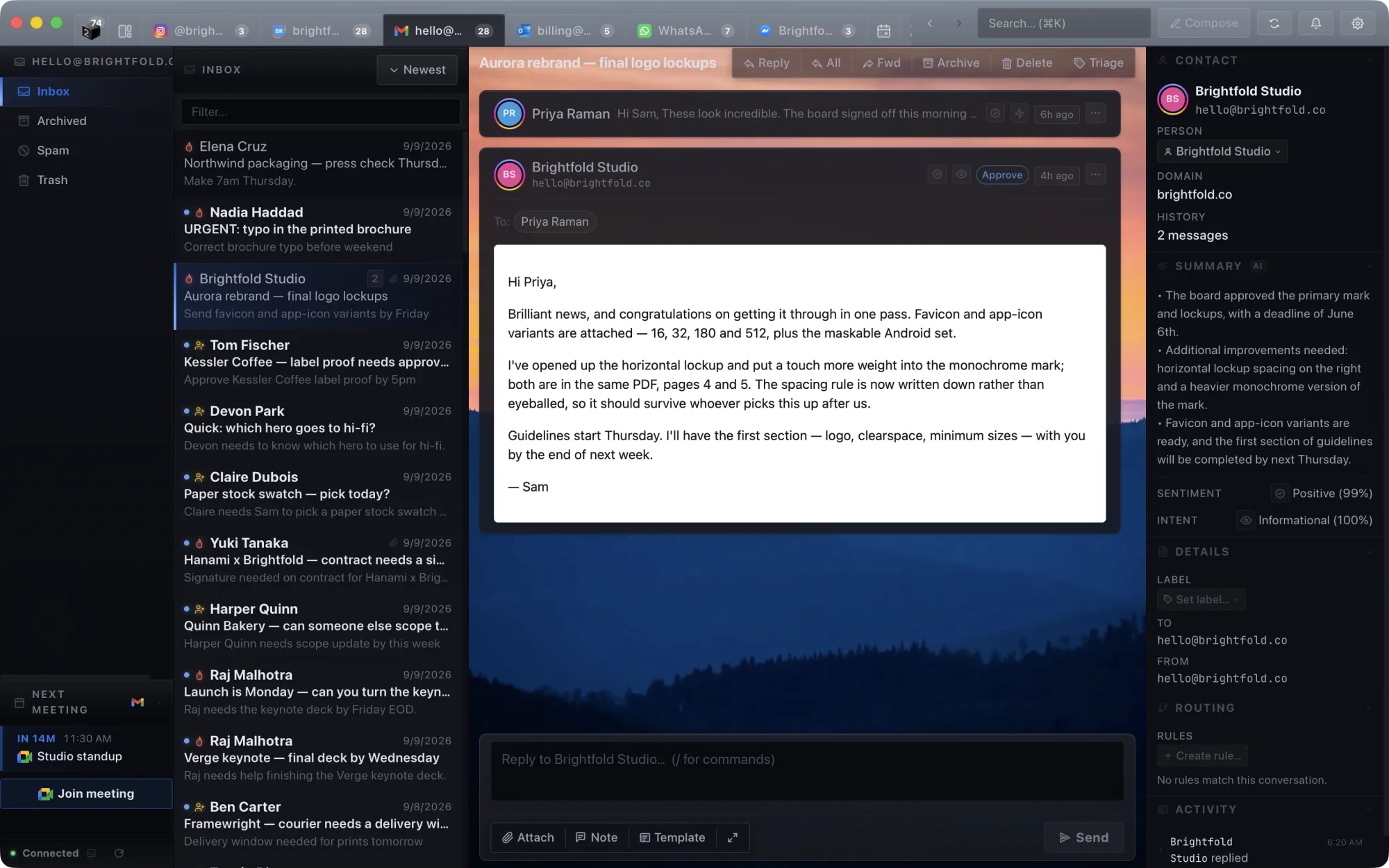Click Join meeting
This screenshot has width=1389, height=868.
[x=86, y=794]
